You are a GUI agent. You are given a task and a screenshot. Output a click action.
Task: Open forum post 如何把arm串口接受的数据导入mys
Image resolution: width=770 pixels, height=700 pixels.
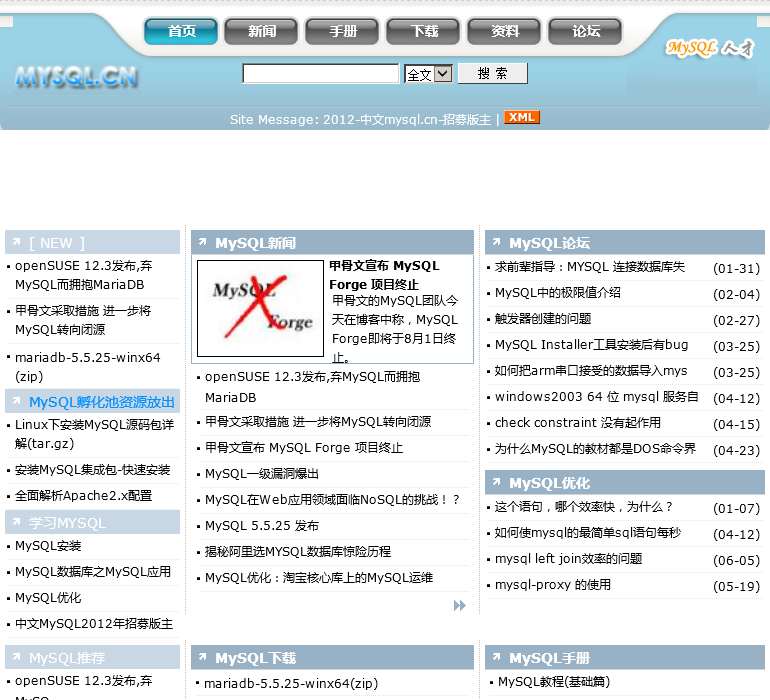coord(591,371)
